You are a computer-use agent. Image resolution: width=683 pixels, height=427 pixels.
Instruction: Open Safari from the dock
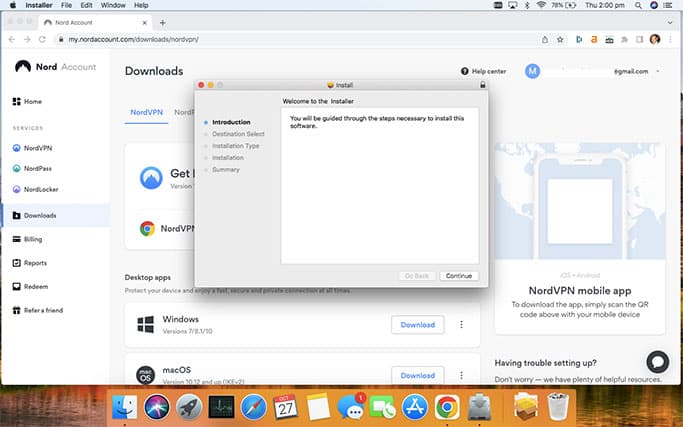coord(254,407)
